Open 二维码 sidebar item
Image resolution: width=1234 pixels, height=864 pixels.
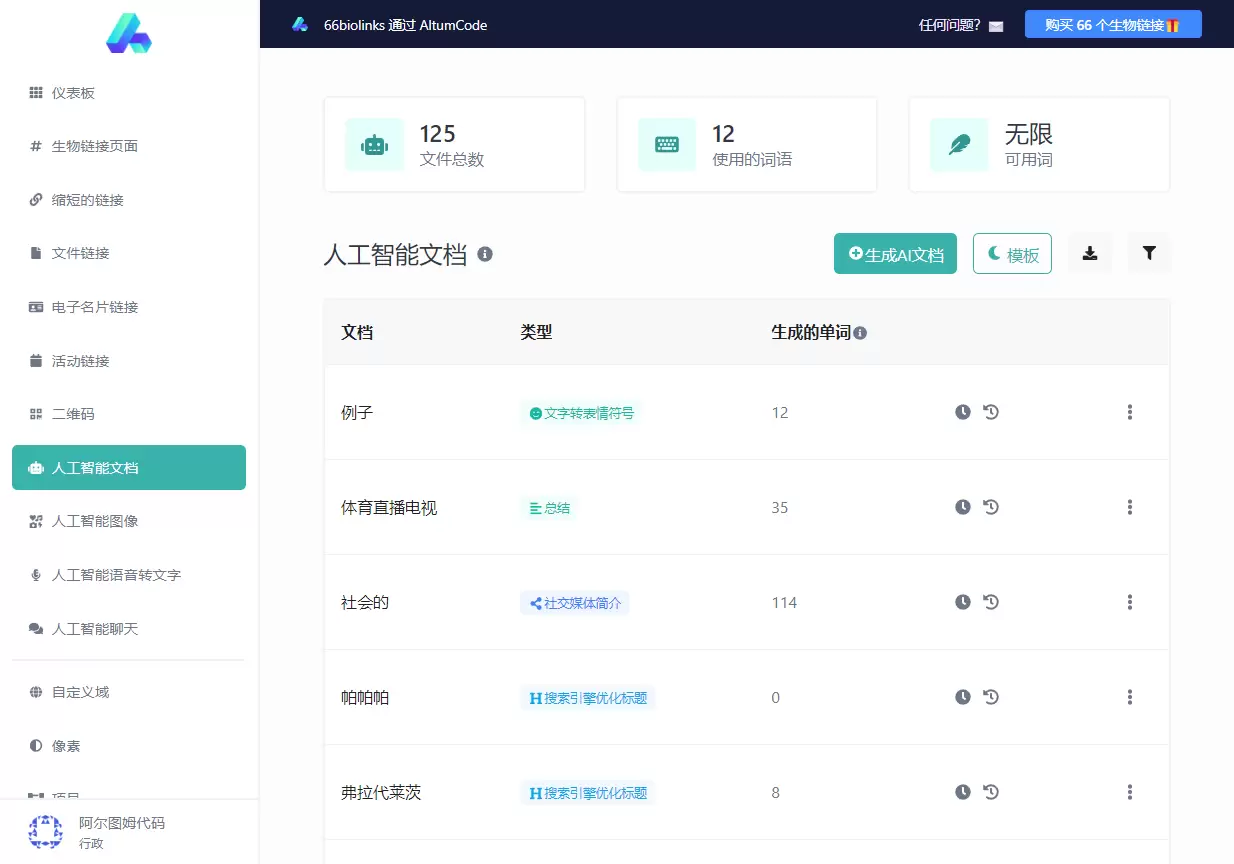[129, 414]
